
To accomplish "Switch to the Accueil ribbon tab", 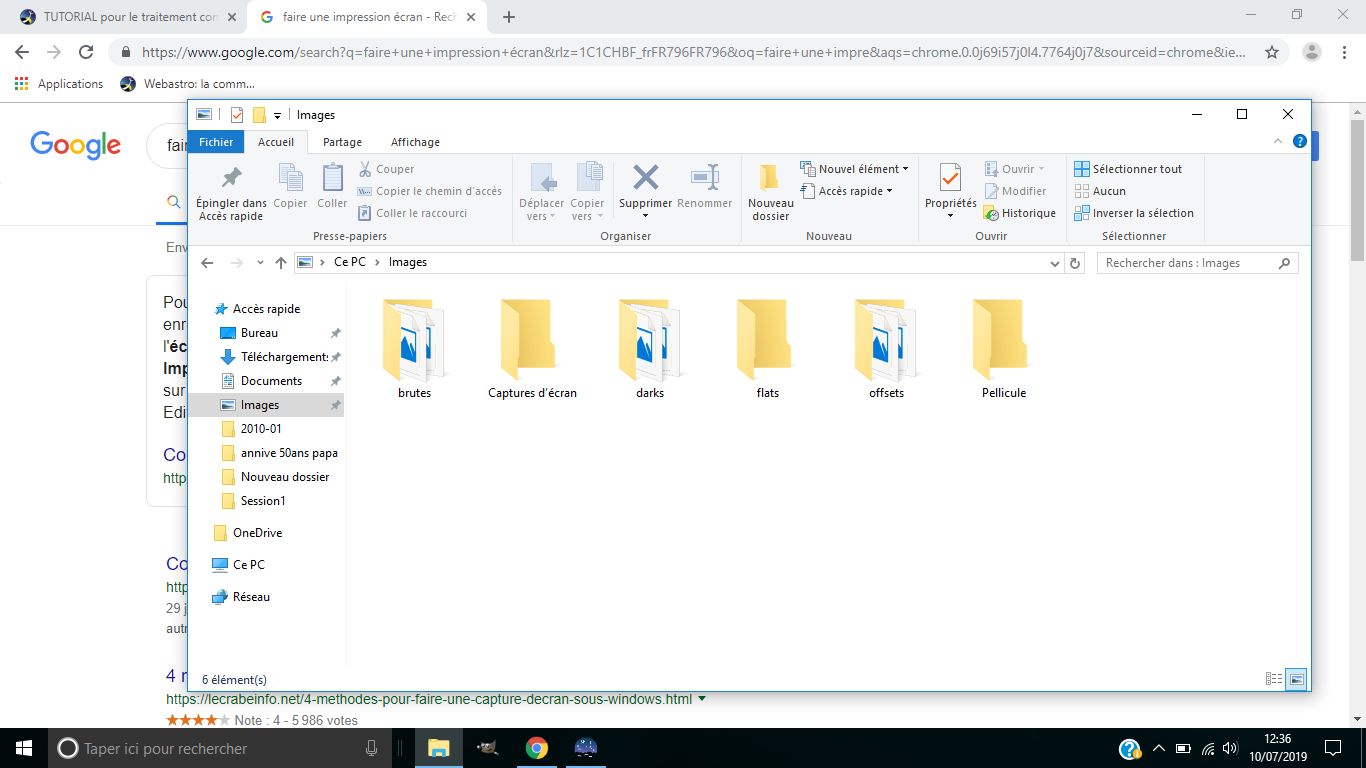I will 276,142.
